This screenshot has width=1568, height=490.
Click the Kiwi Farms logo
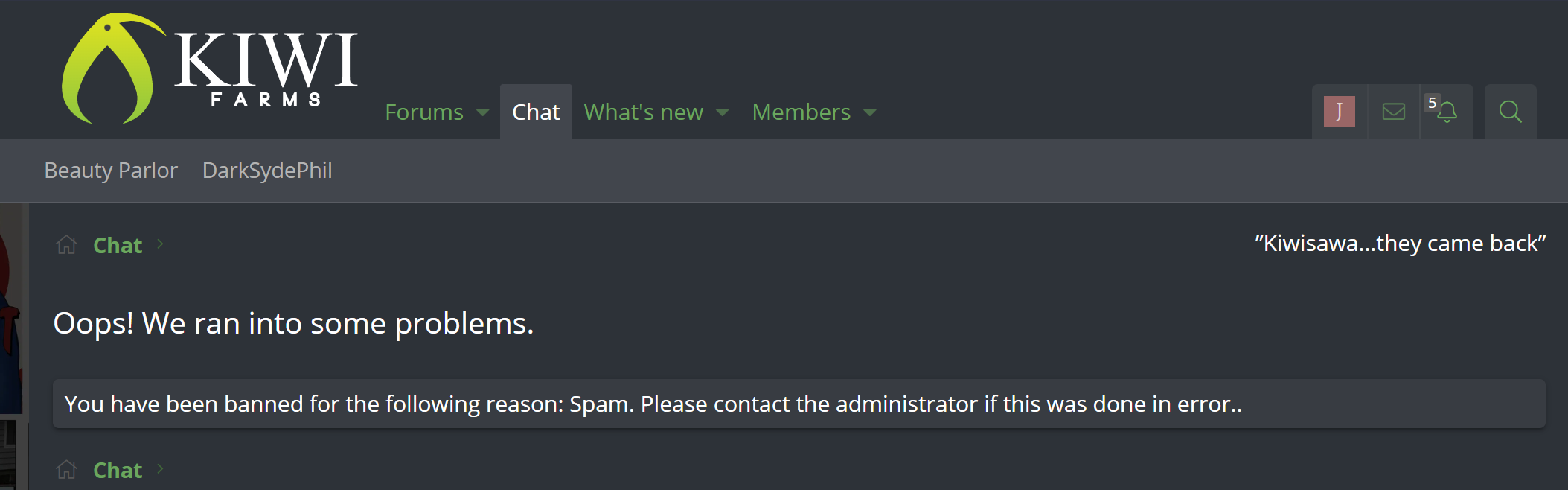point(210,69)
